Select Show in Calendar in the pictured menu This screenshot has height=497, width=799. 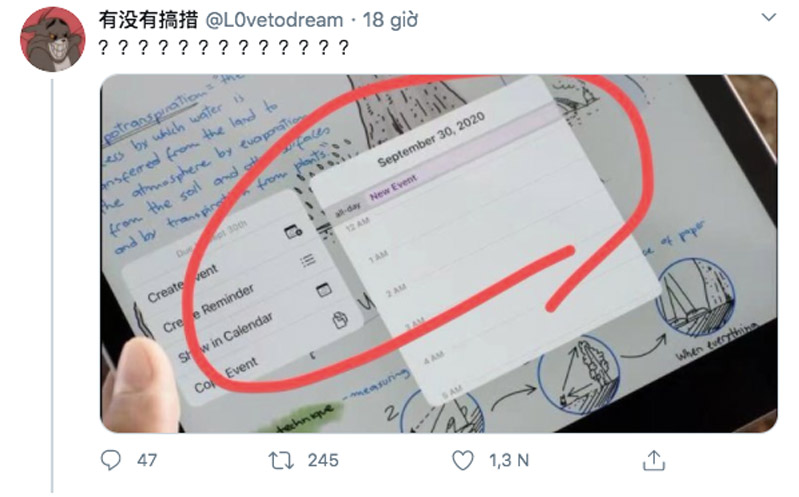[226, 337]
